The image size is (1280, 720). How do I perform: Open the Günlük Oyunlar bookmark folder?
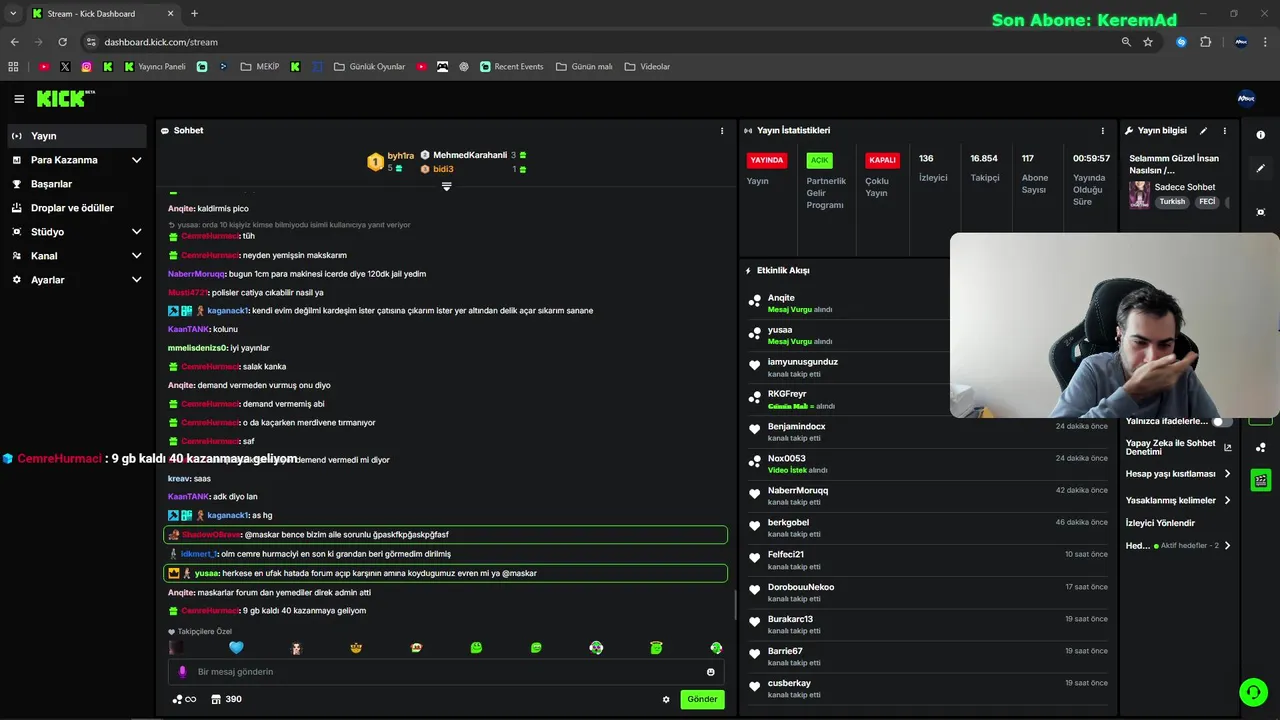[x=369, y=67]
